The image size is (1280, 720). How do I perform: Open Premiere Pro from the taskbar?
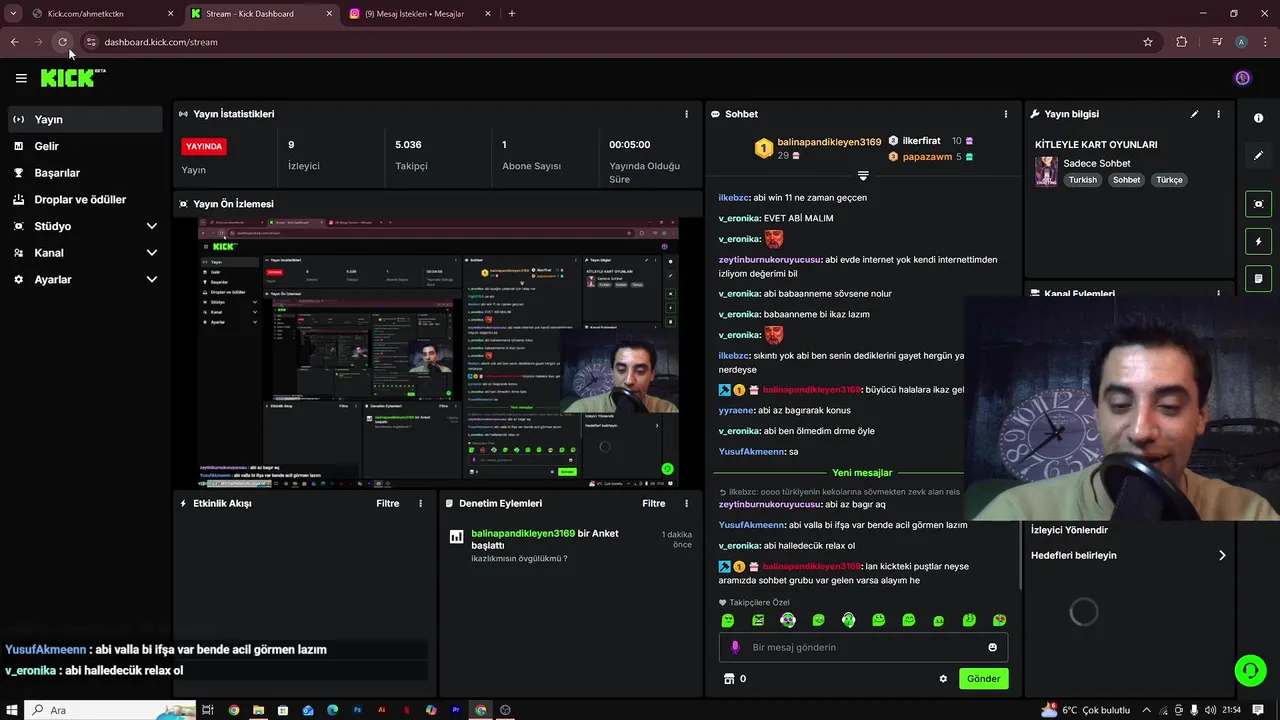pyautogui.click(x=456, y=710)
